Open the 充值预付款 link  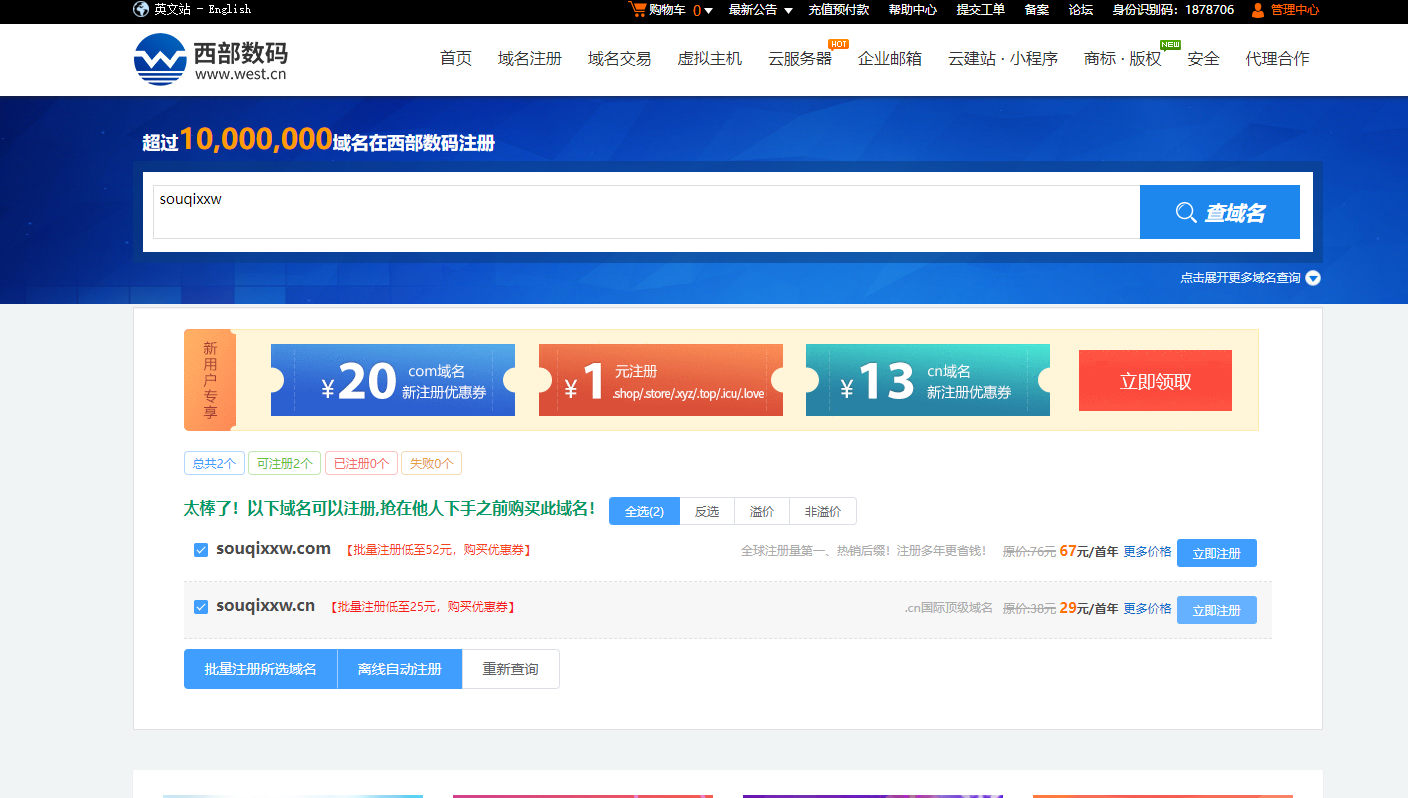pos(839,10)
